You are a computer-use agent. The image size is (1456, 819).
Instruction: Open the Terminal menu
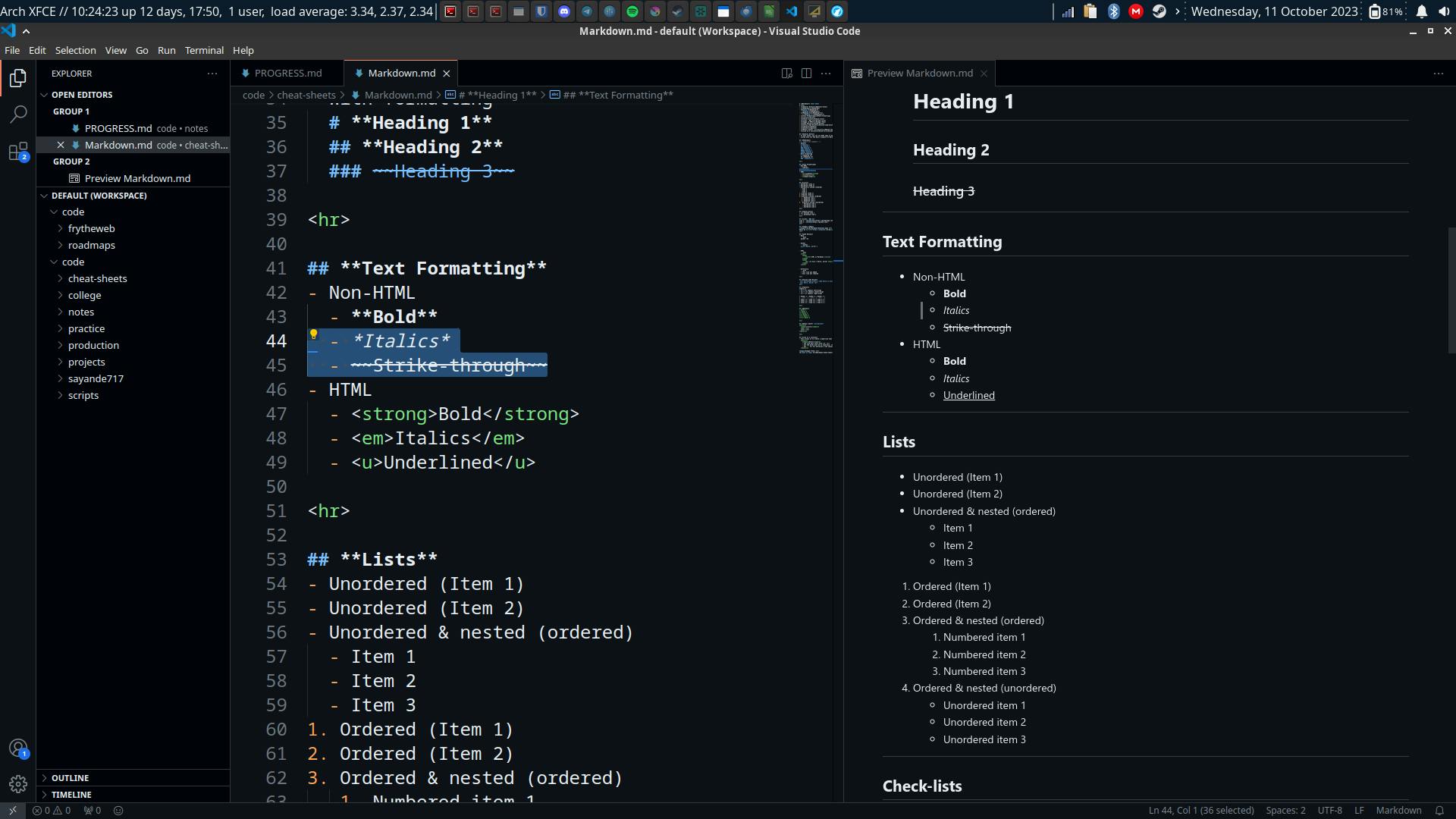tap(204, 50)
